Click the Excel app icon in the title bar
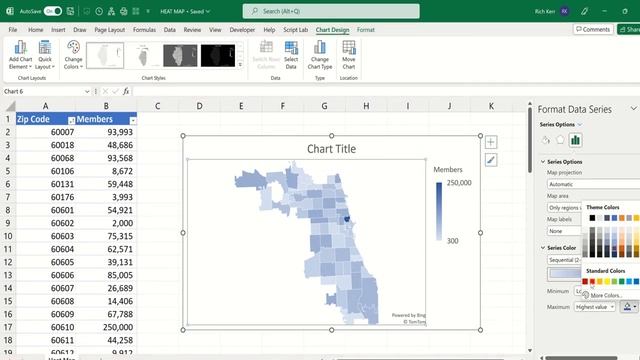This screenshot has height=360, width=640. click(10, 11)
